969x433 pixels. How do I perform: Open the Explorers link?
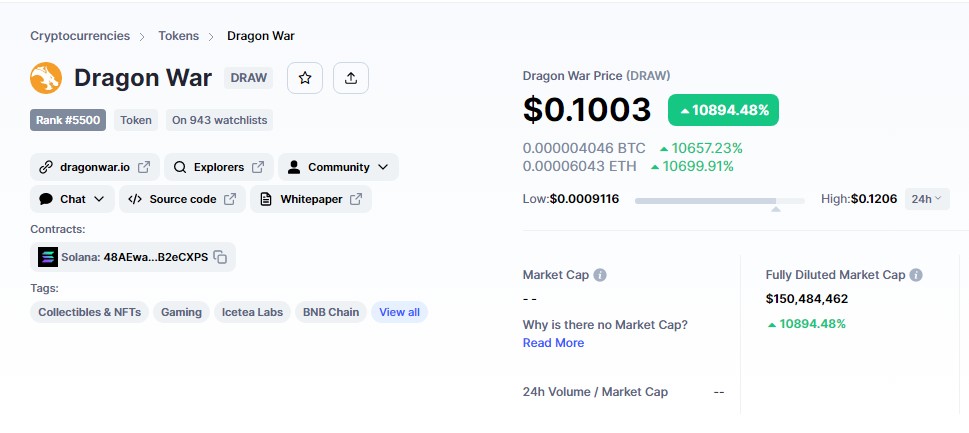point(219,167)
